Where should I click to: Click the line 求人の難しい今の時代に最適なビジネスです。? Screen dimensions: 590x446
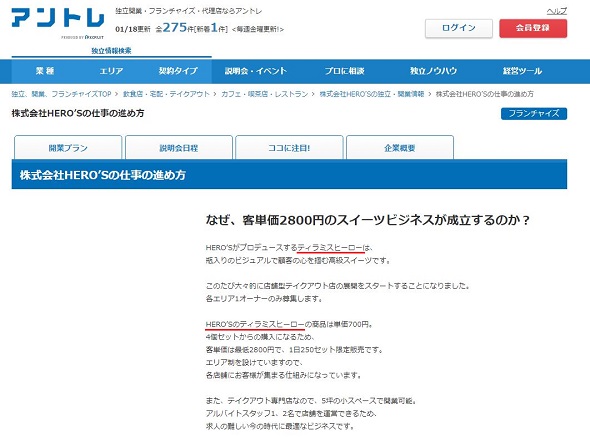point(280,426)
